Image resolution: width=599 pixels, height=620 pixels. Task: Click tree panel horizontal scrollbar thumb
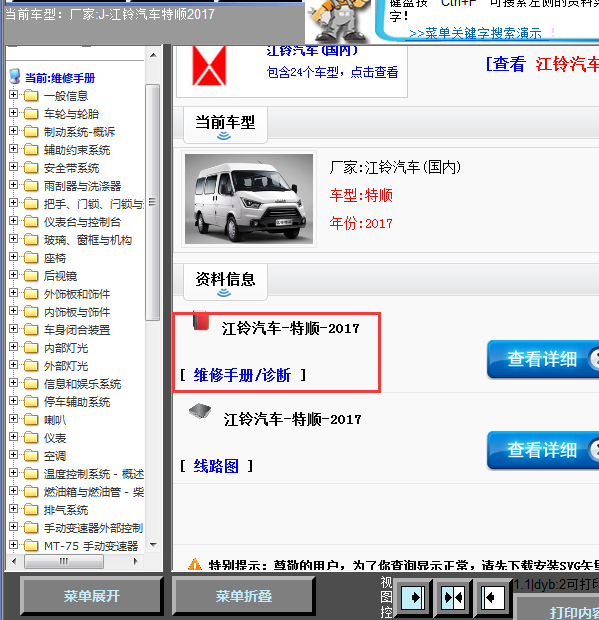pos(64,561)
